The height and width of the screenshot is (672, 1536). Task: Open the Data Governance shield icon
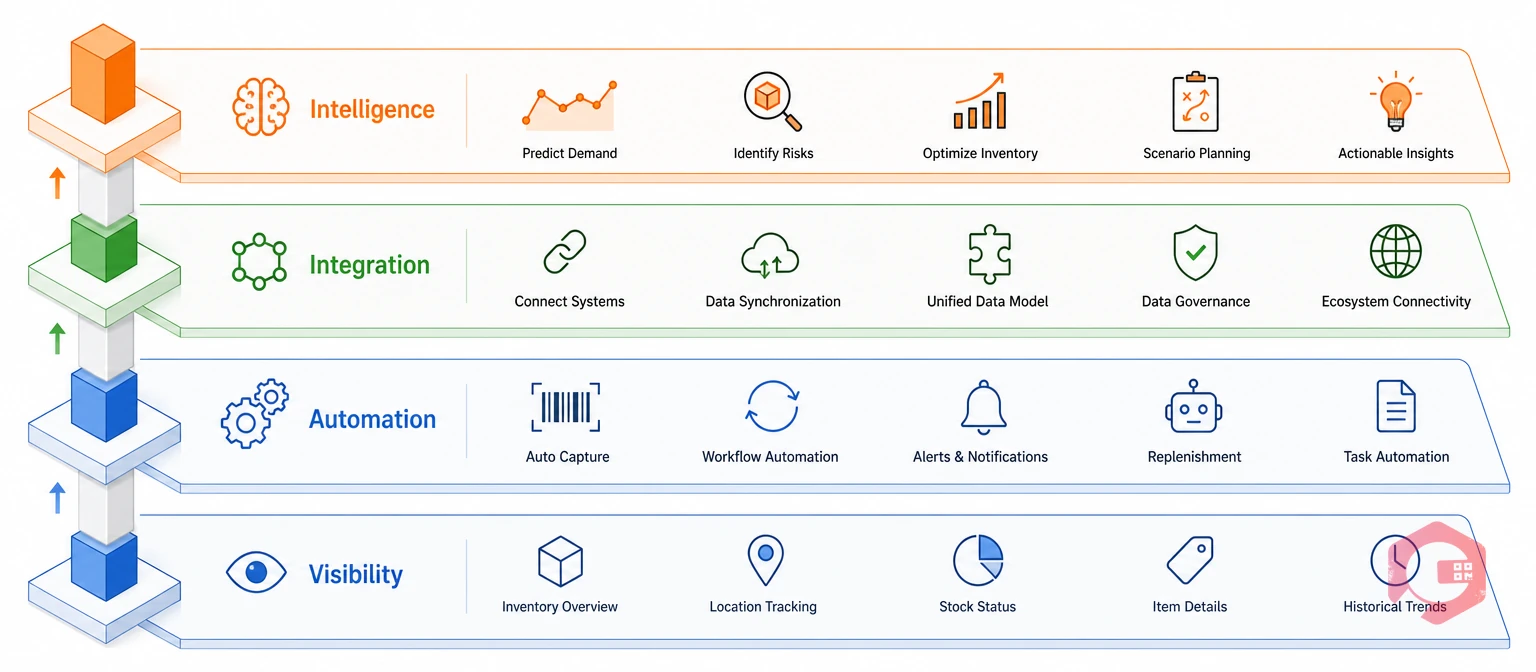[x=1194, y=253]
